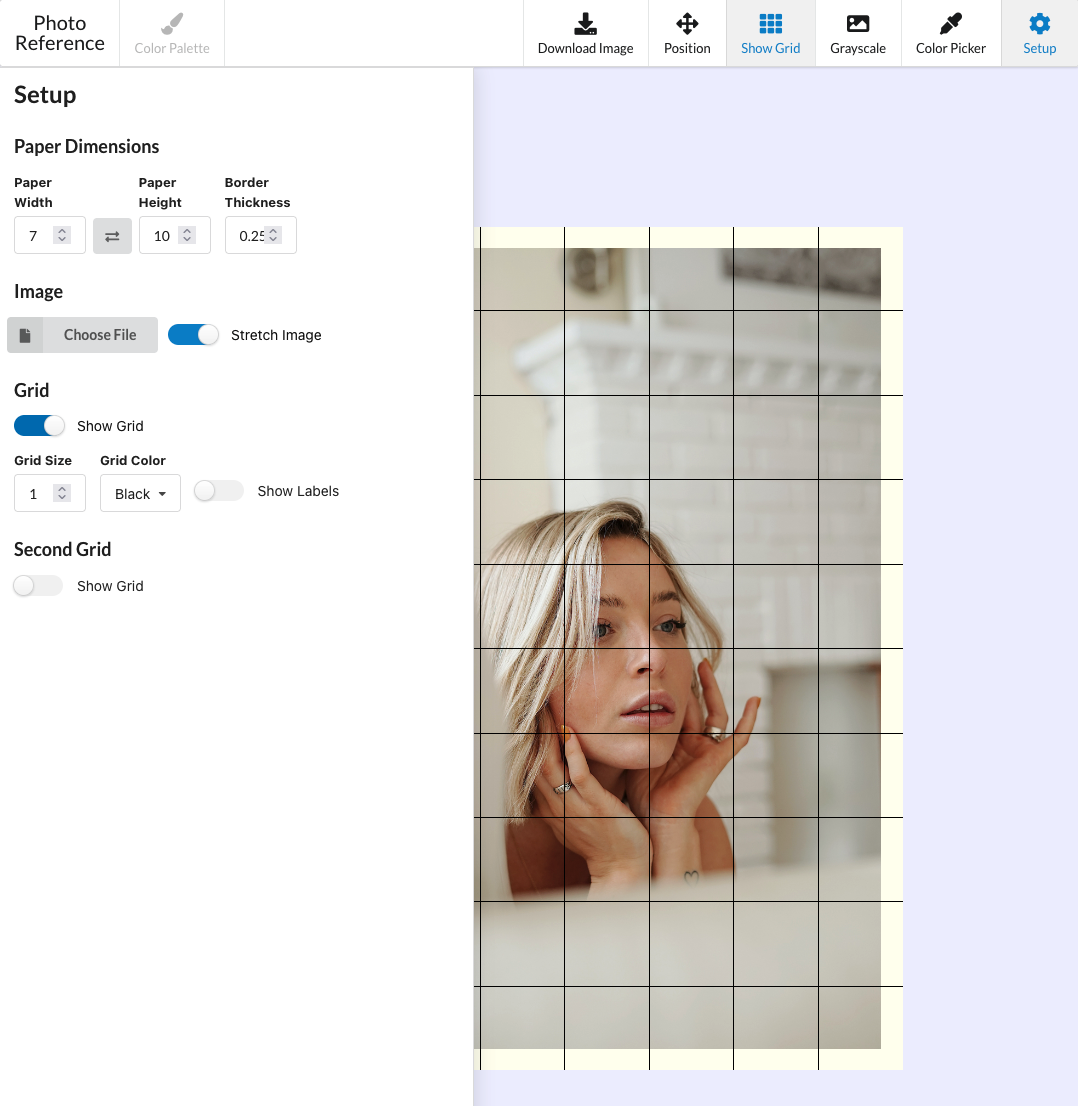1078x1106 pixels.
Task: Go to Photo Reference home
Action: (60, 33)
